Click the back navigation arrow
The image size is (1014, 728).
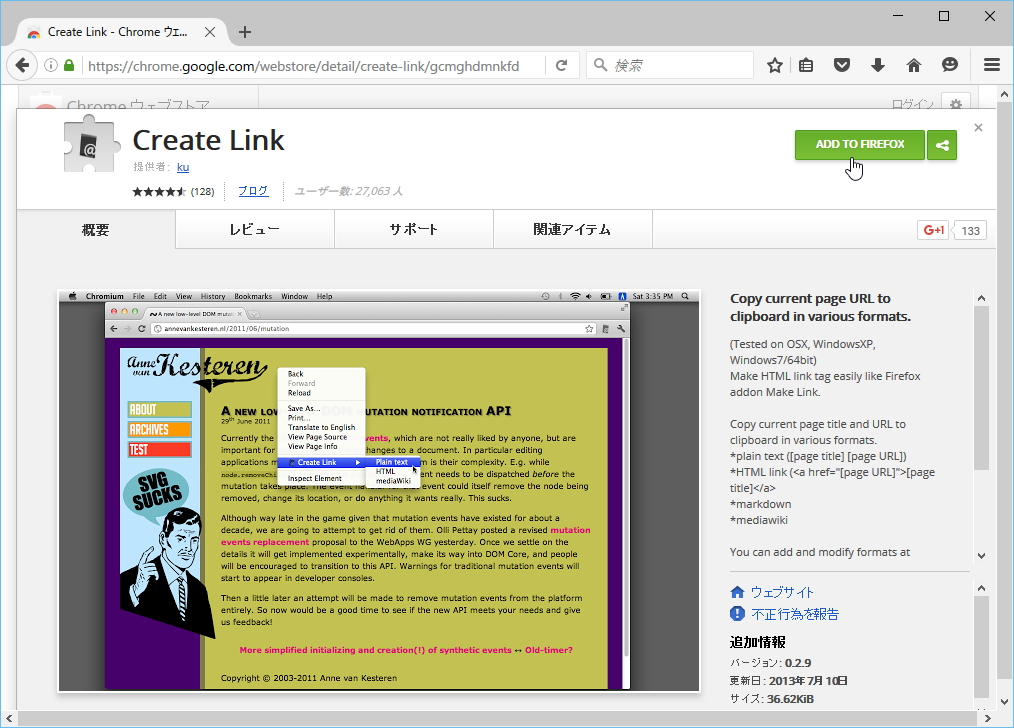coord(22,64)
